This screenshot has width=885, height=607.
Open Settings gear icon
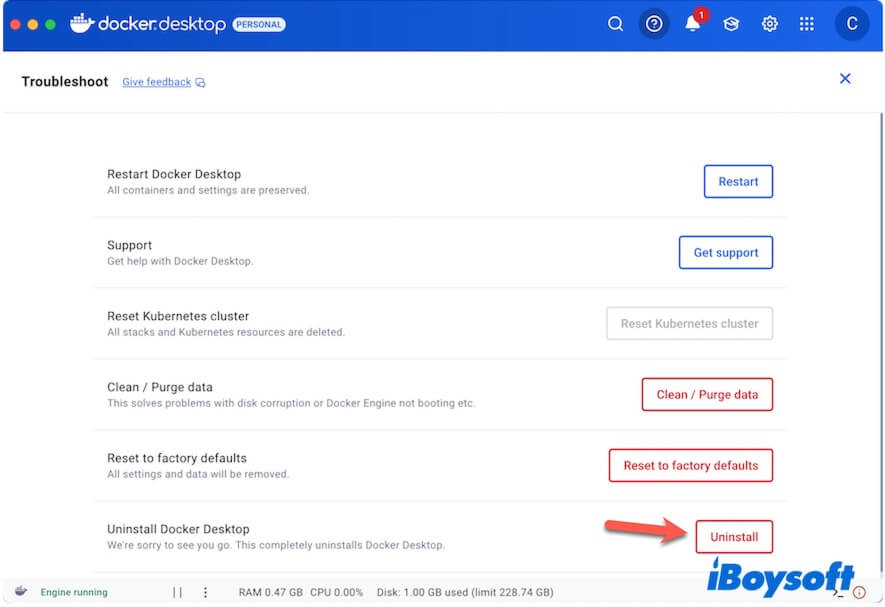tap(769, 24)
